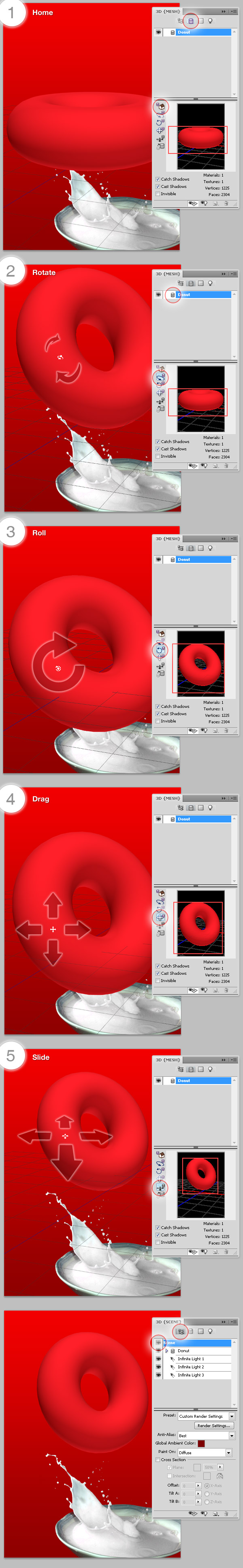Click the mesh Scale tool icon in Drag step panel
This screenshot has height=1568, width=243.
click(x=160, y=933)
